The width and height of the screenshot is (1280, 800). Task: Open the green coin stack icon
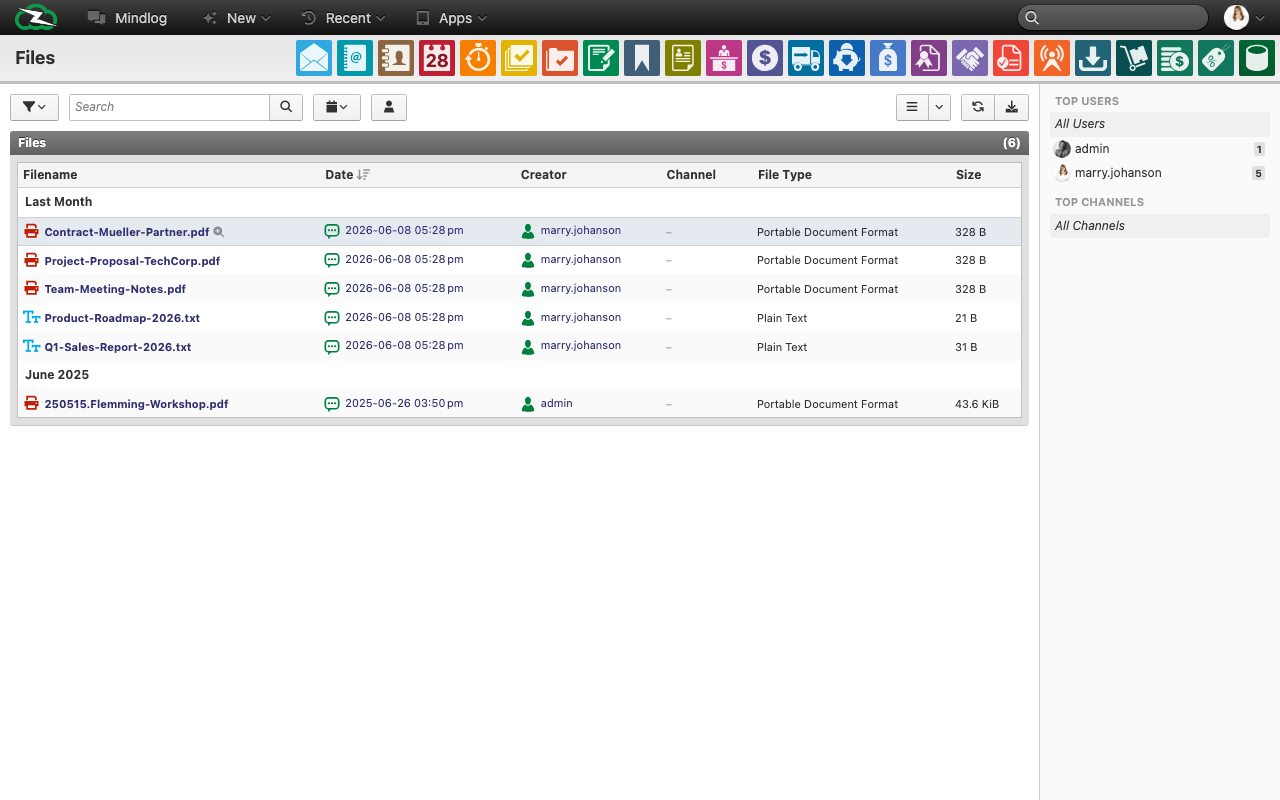point(1175,58)
